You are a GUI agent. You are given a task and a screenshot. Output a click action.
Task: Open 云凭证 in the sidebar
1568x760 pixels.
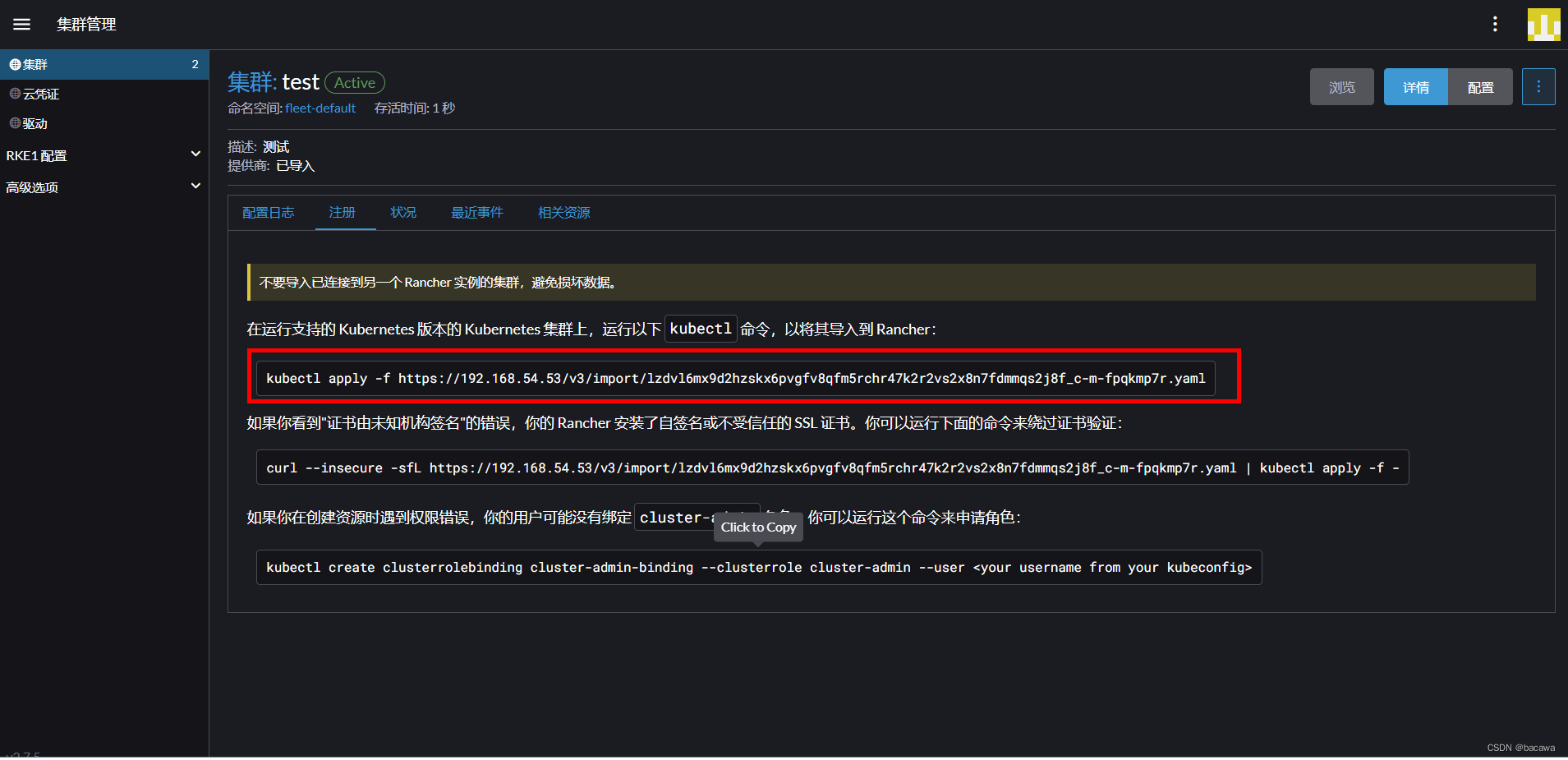(x=104, y=94)
